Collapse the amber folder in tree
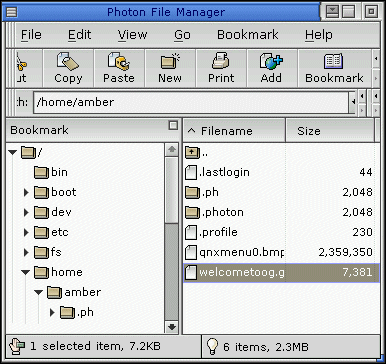This screenshot has width=386, height=364. tap(39, 293)
